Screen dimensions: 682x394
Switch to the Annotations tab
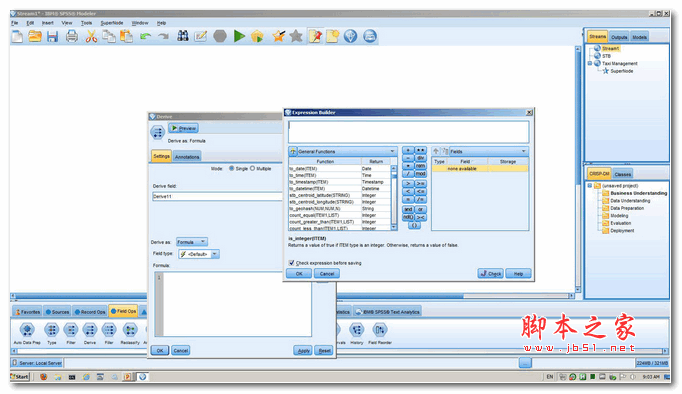[x=187, y=157]
